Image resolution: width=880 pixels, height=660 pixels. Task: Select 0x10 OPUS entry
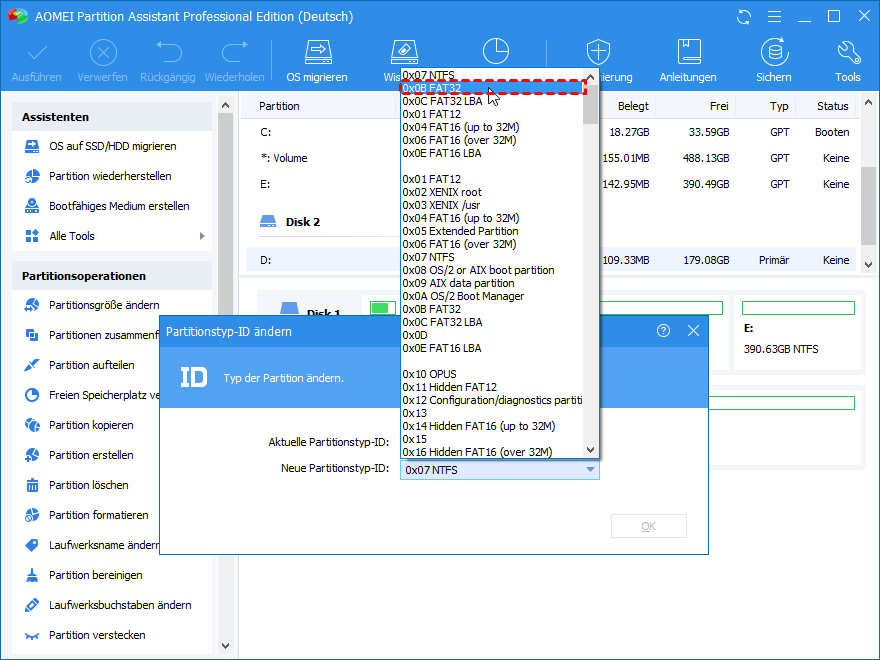pos(492,374)
